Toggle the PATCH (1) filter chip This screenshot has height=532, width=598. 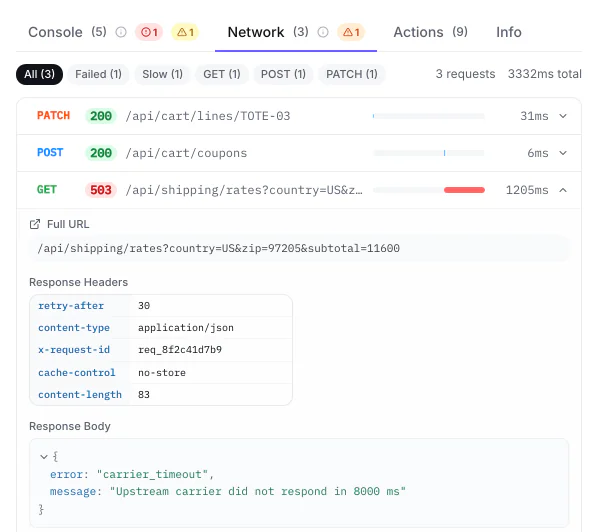(x=352, y=74)
